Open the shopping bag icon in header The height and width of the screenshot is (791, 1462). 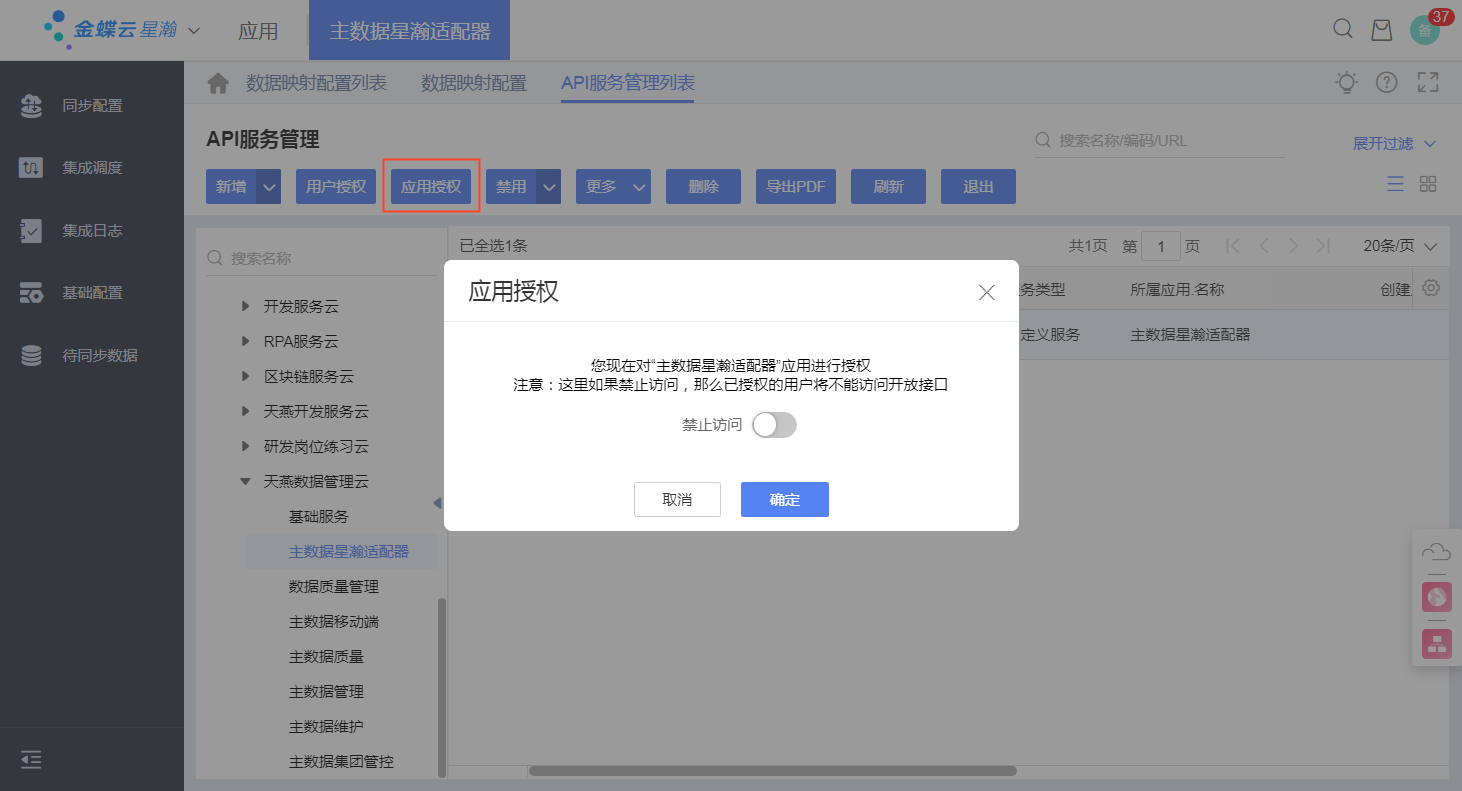1381,30
